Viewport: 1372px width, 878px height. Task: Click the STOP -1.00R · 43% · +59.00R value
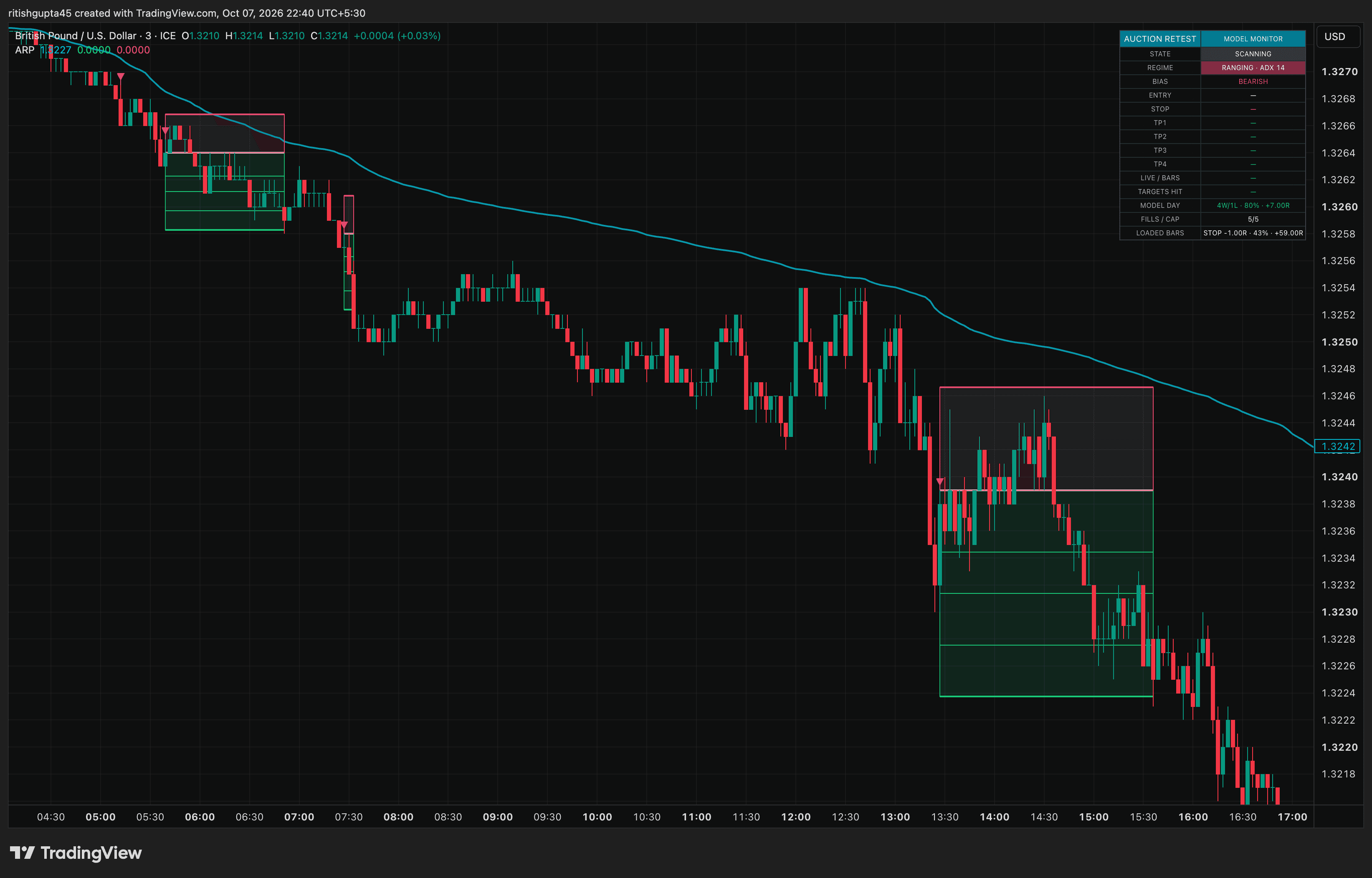pos(1253,233)
